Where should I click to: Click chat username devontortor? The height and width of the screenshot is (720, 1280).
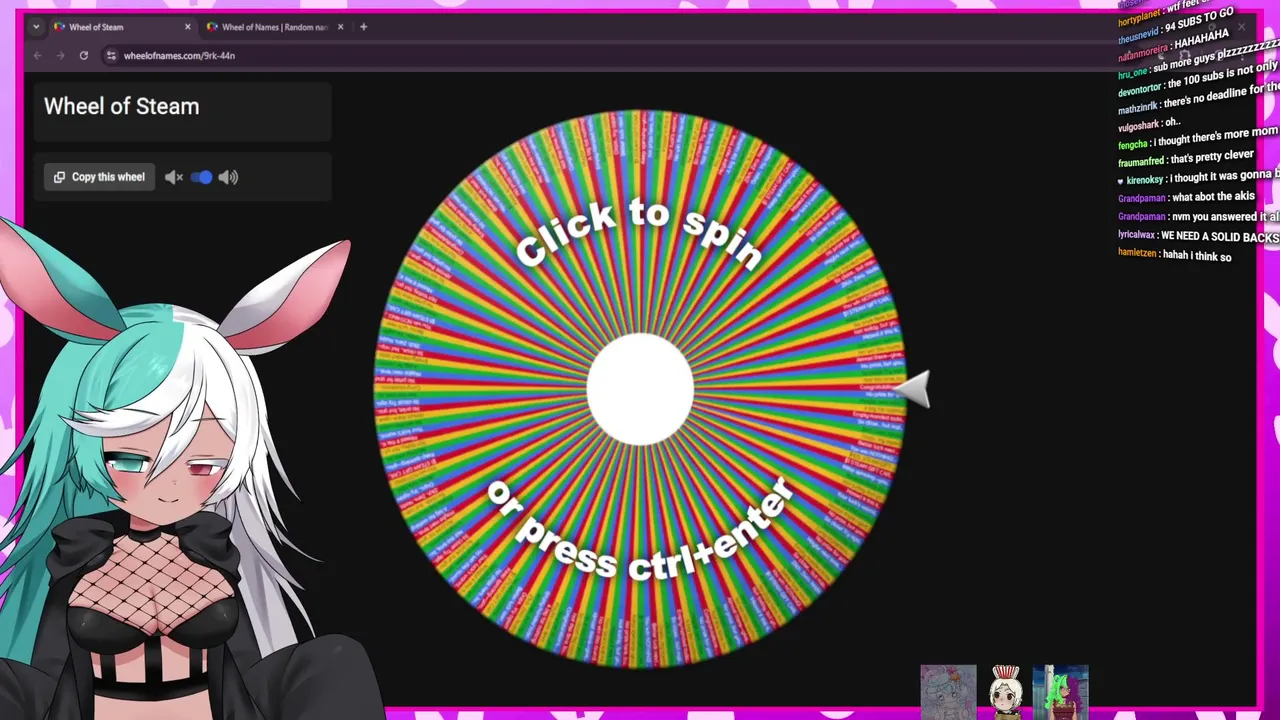1140,88
